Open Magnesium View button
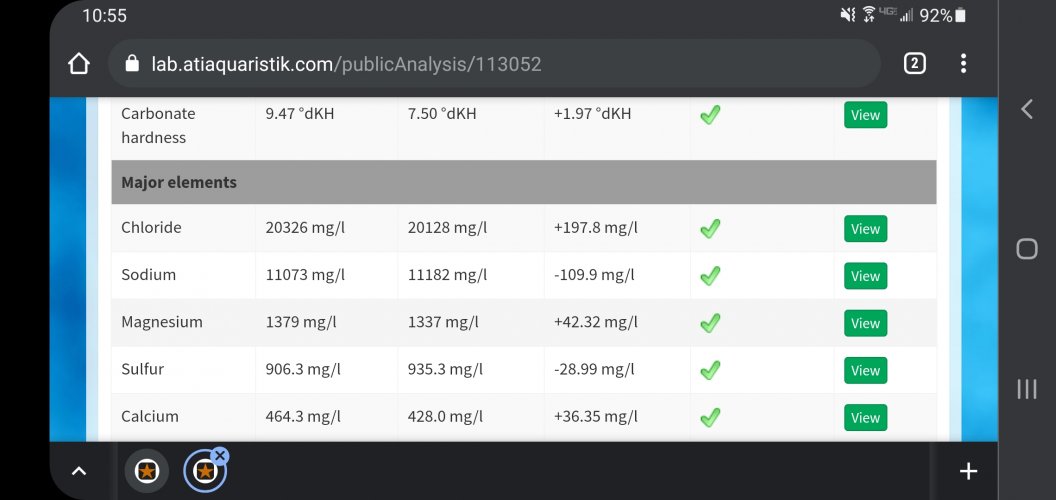1056x500 pixels. point(865,323)
